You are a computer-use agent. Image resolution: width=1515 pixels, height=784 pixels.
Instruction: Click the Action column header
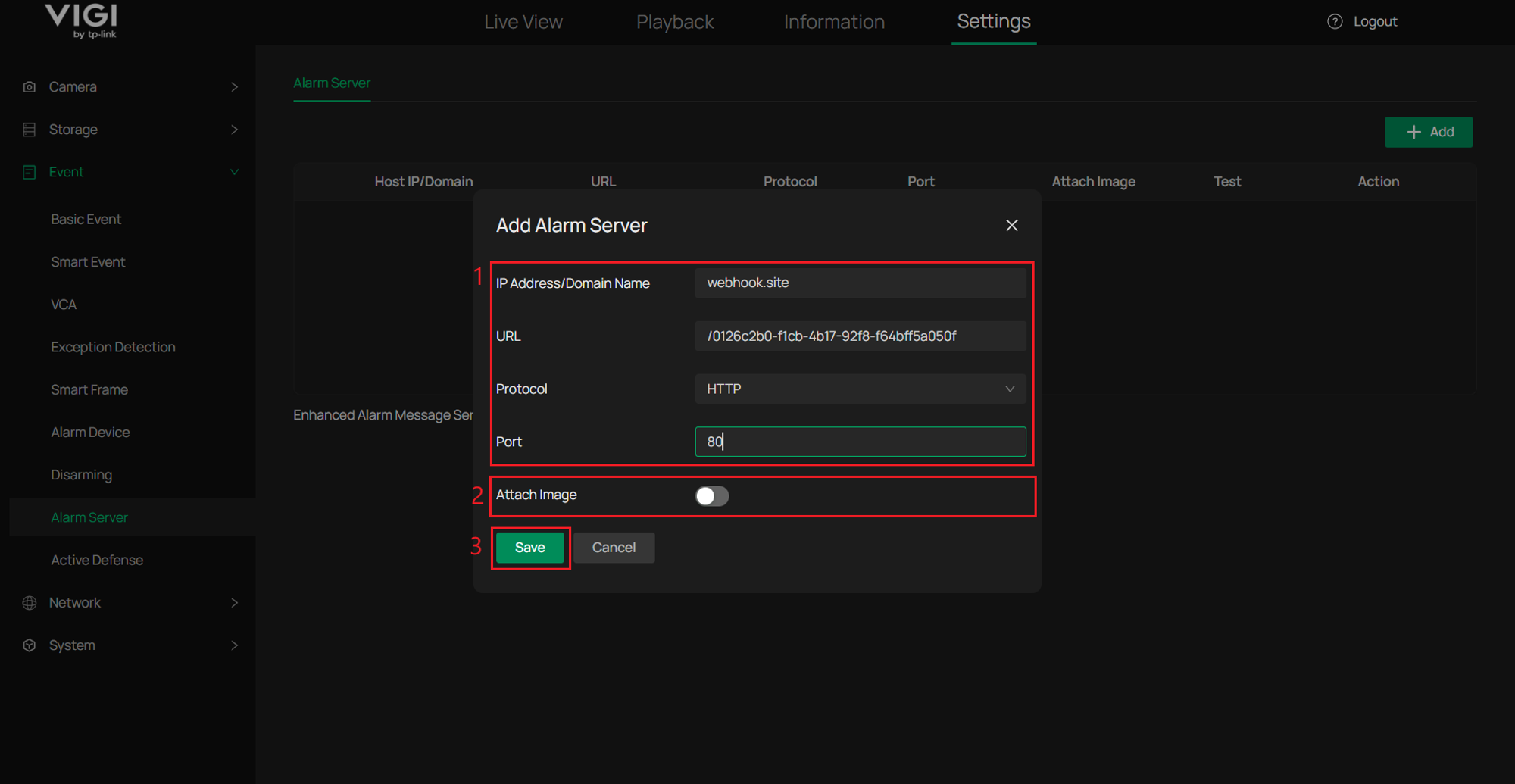(1378, 181)
